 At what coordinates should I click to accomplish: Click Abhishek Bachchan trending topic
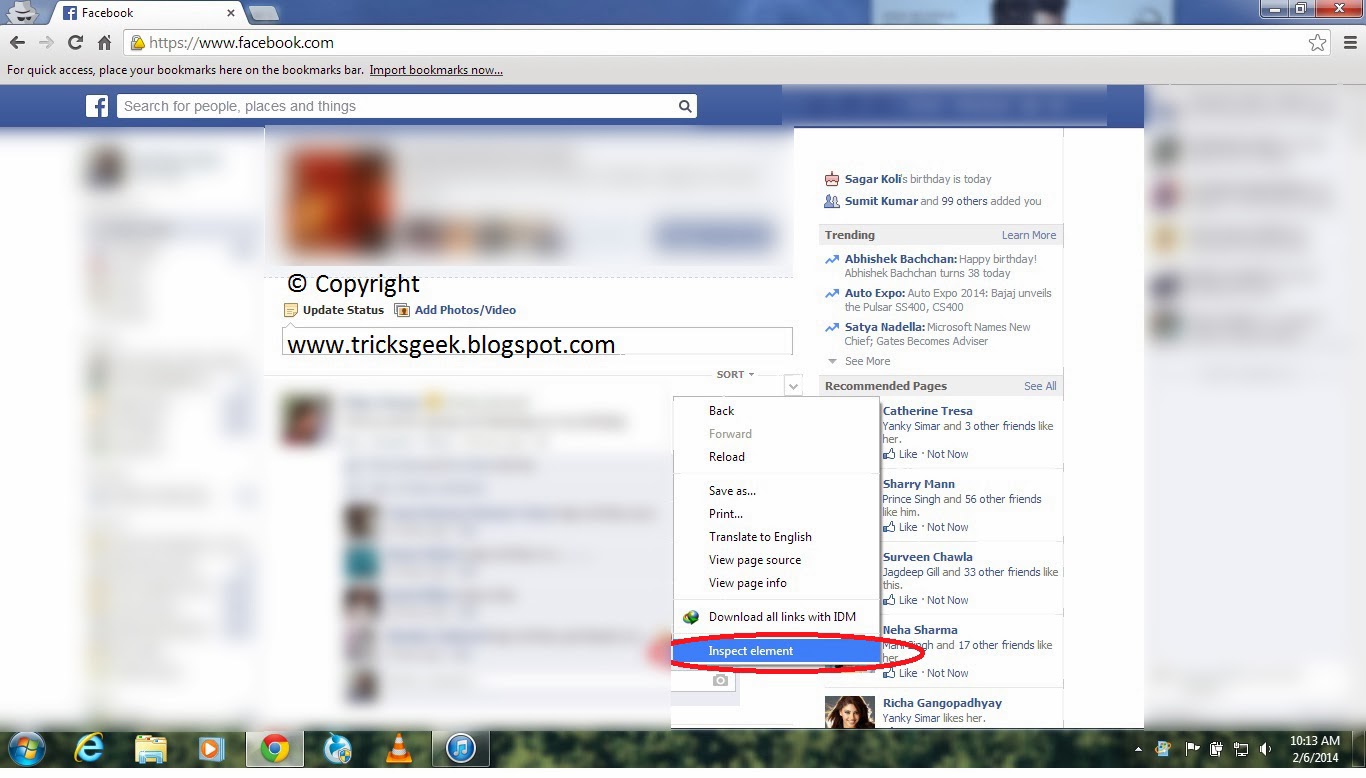(x=900, y=259)
